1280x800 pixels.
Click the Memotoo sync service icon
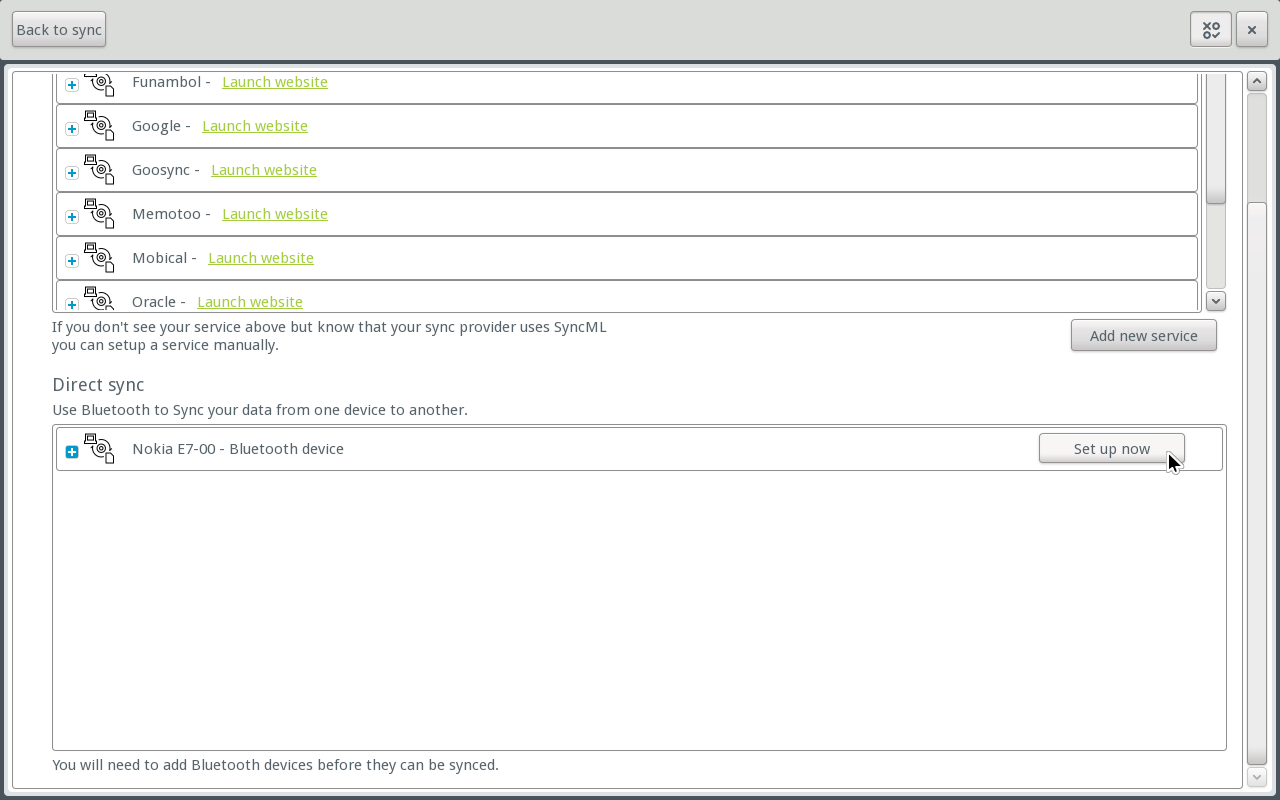pyautogui.click(x=99, y=214)
